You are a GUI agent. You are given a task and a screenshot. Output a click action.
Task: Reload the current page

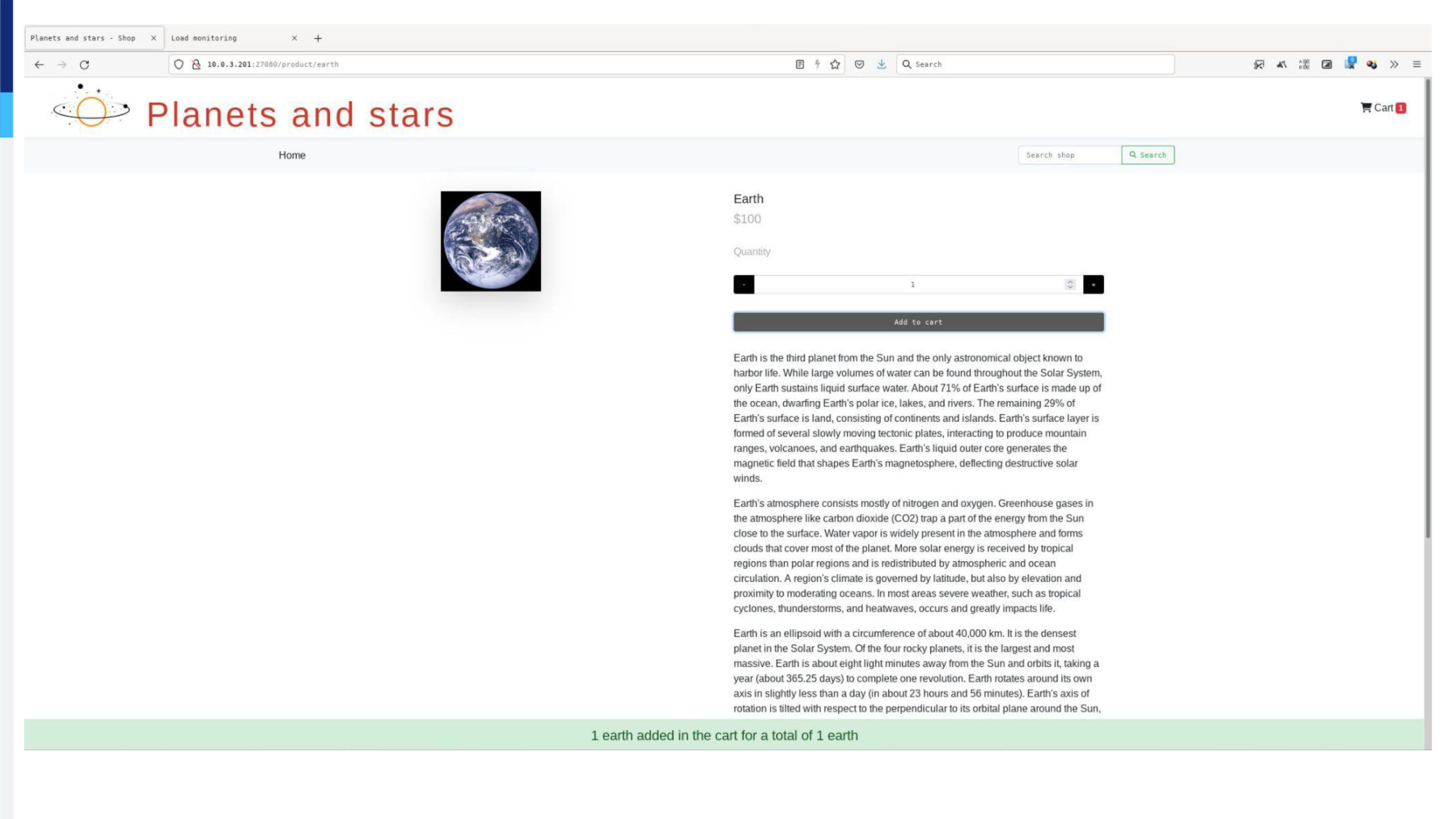point(84,65)
